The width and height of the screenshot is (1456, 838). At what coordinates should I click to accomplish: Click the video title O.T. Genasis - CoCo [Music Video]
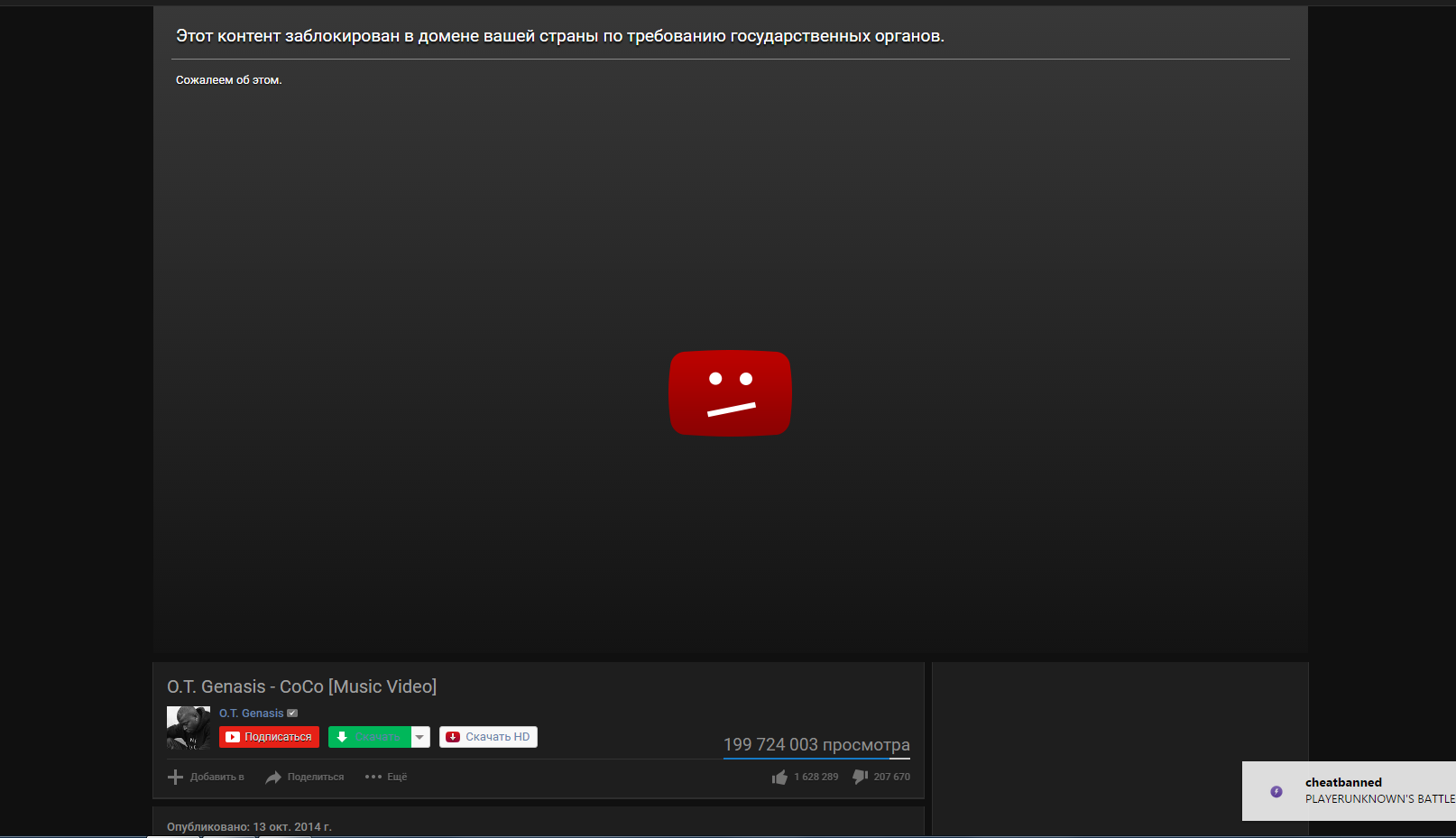[301, 686]
